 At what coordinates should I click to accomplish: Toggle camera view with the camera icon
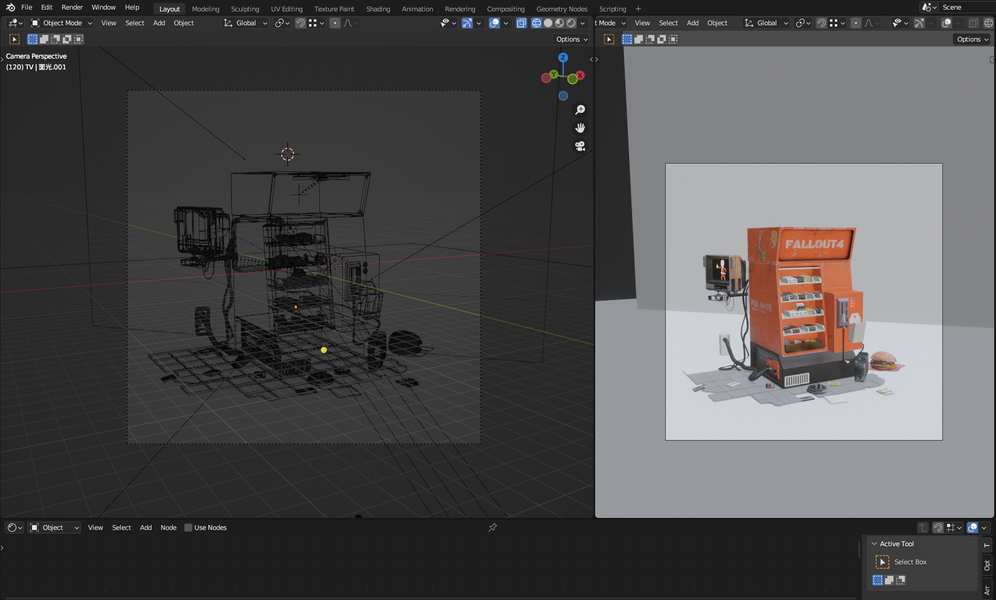pyautogui.click(x=580, y=146)
